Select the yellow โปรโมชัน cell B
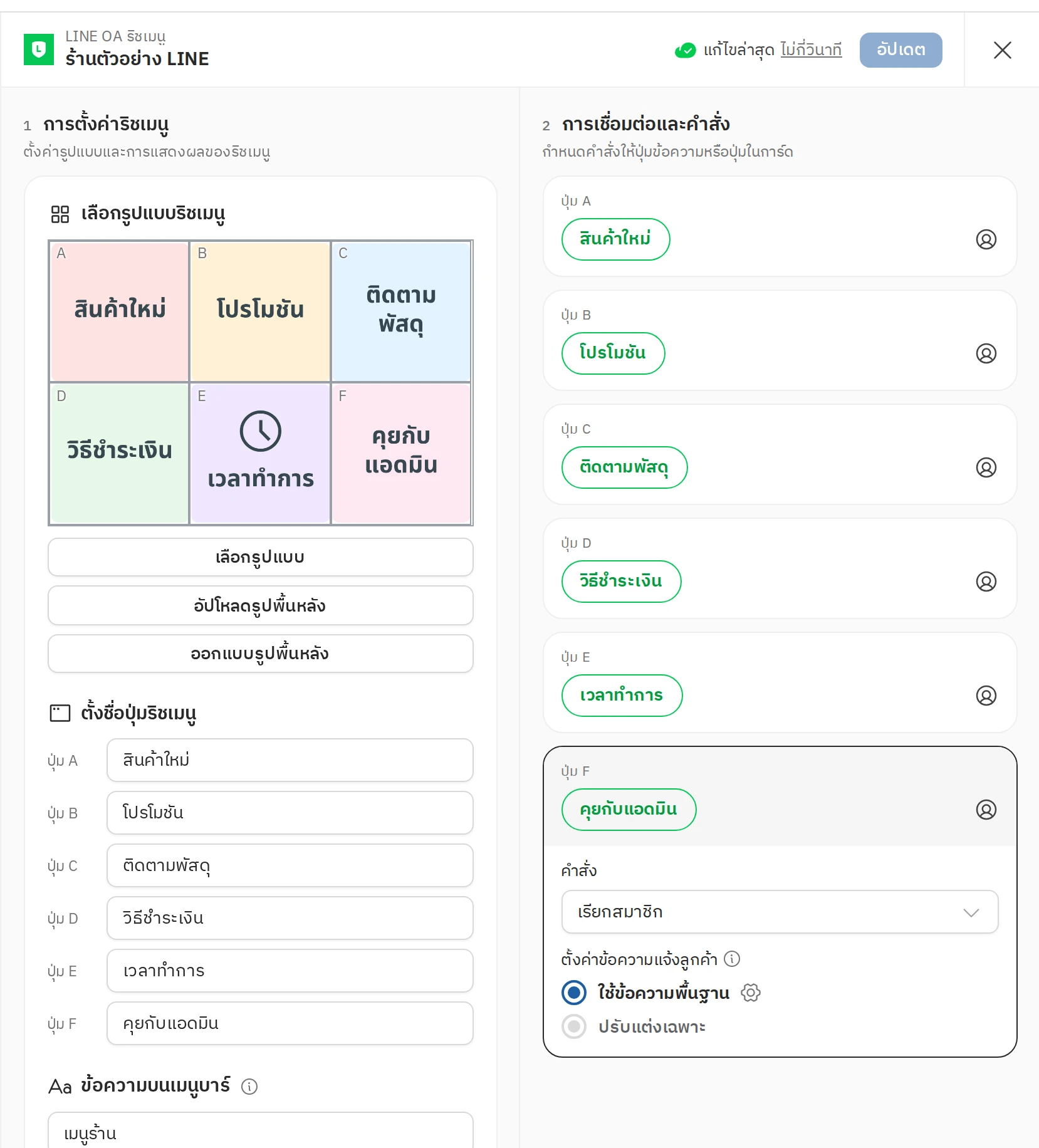Screen dimensions: 1039x1148 [x=260, y=311]
